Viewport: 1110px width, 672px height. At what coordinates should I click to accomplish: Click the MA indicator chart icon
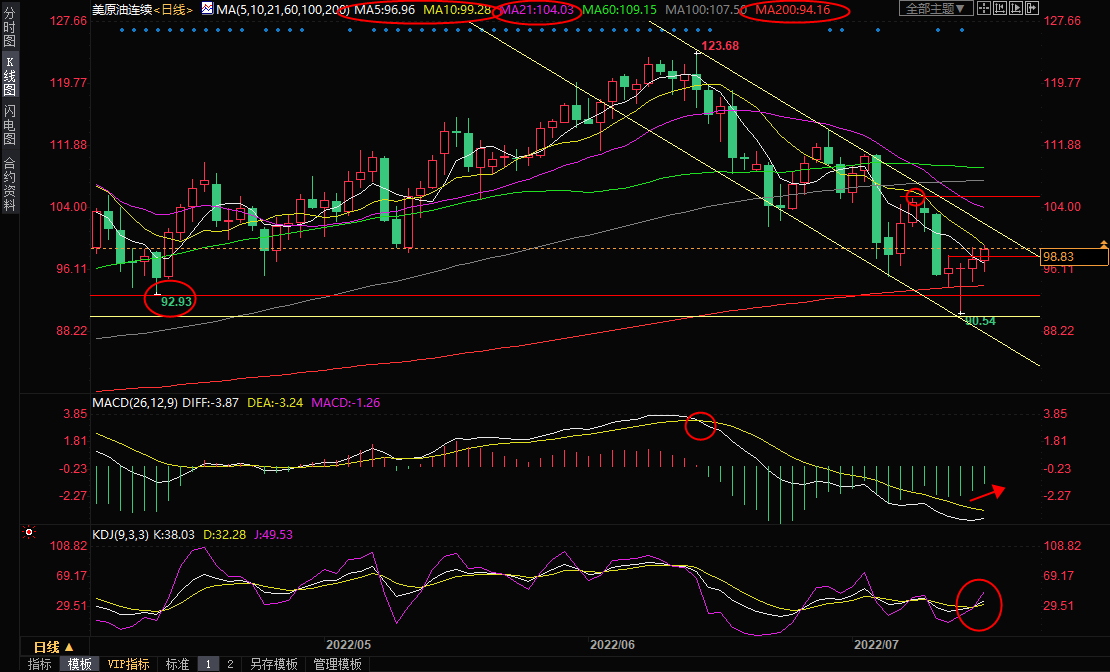click(207, 9)
